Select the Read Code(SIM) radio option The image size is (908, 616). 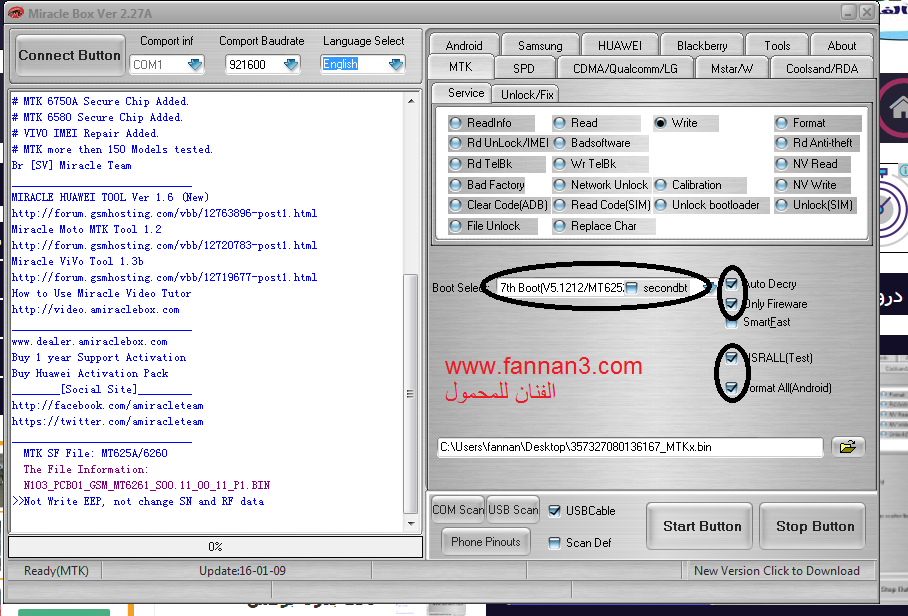click(559, 205)
